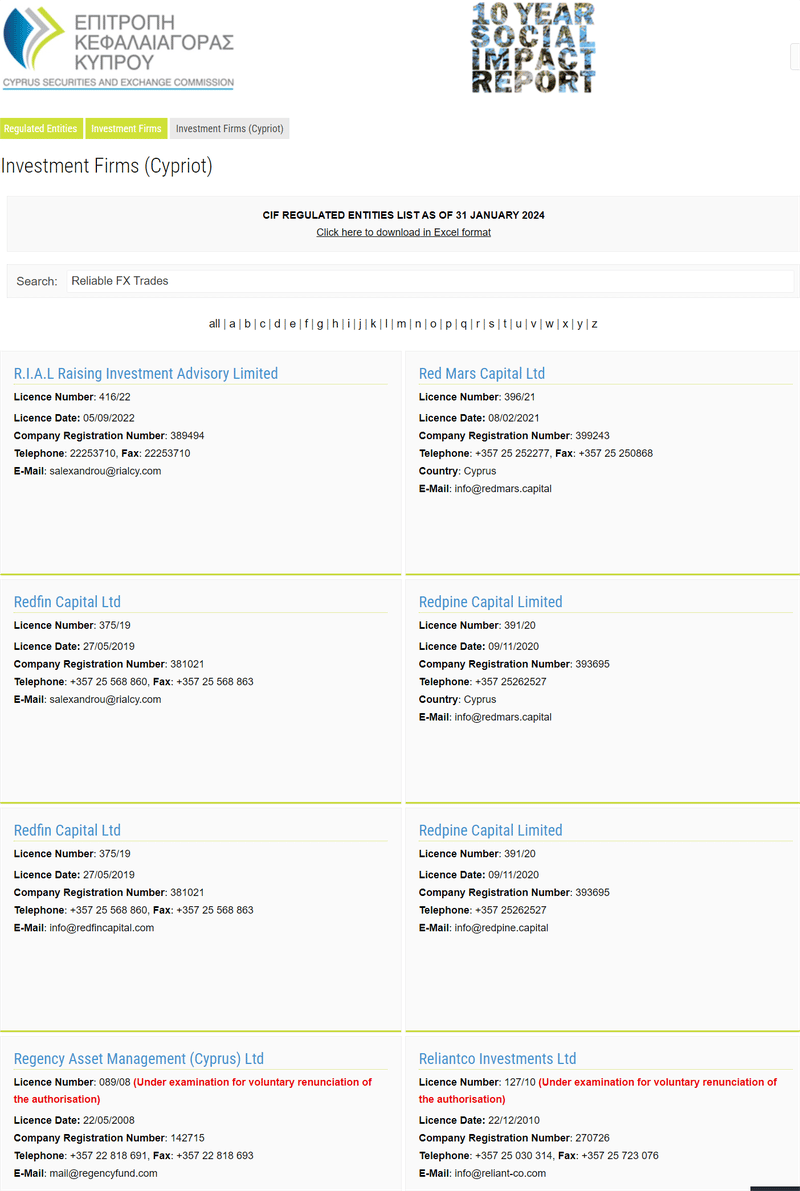
Task: Filter firms by letter x
Action: pyautogui.click(x=565, y=324)
